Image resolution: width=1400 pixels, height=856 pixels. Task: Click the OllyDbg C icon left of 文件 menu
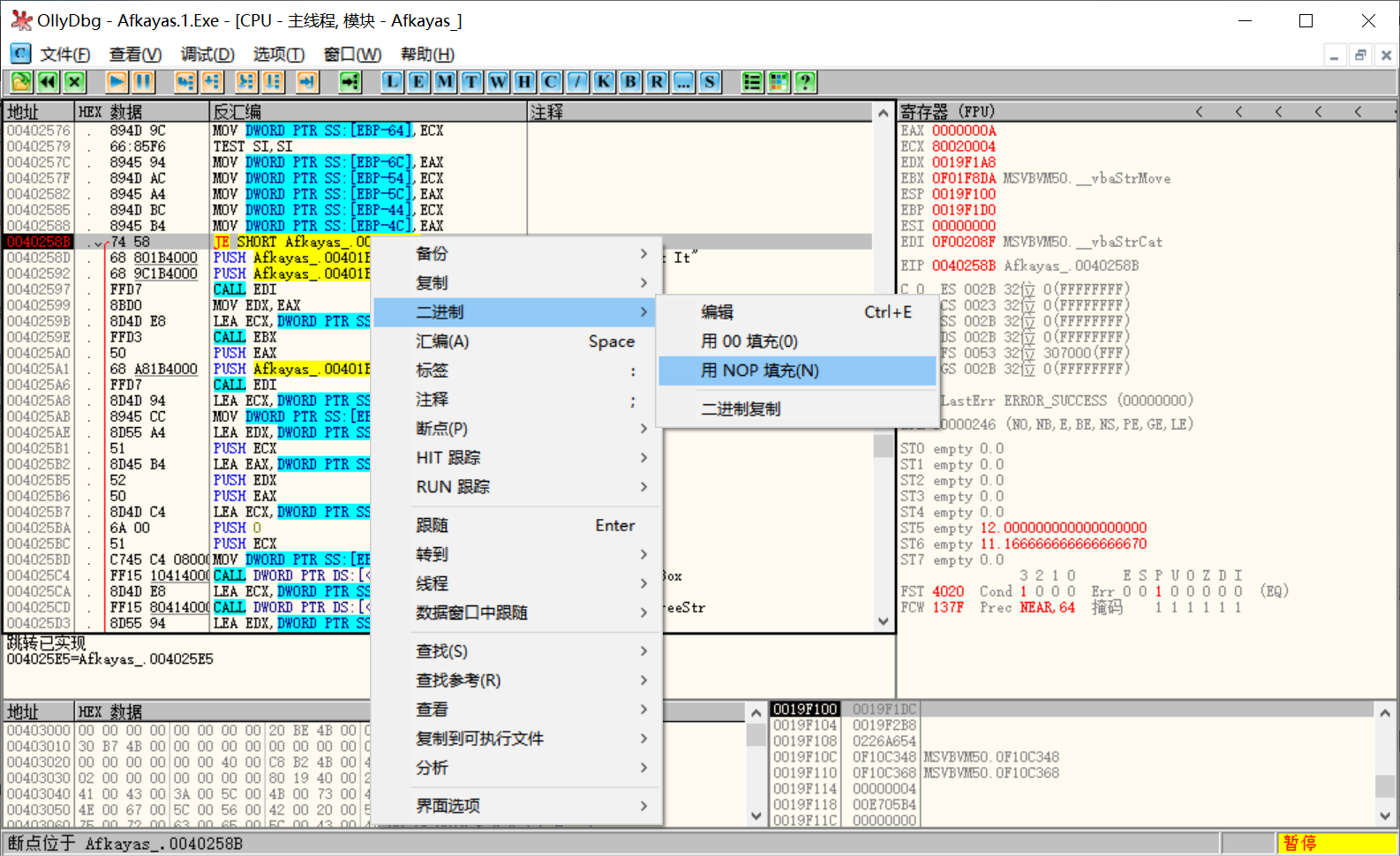tap(20, 54)
